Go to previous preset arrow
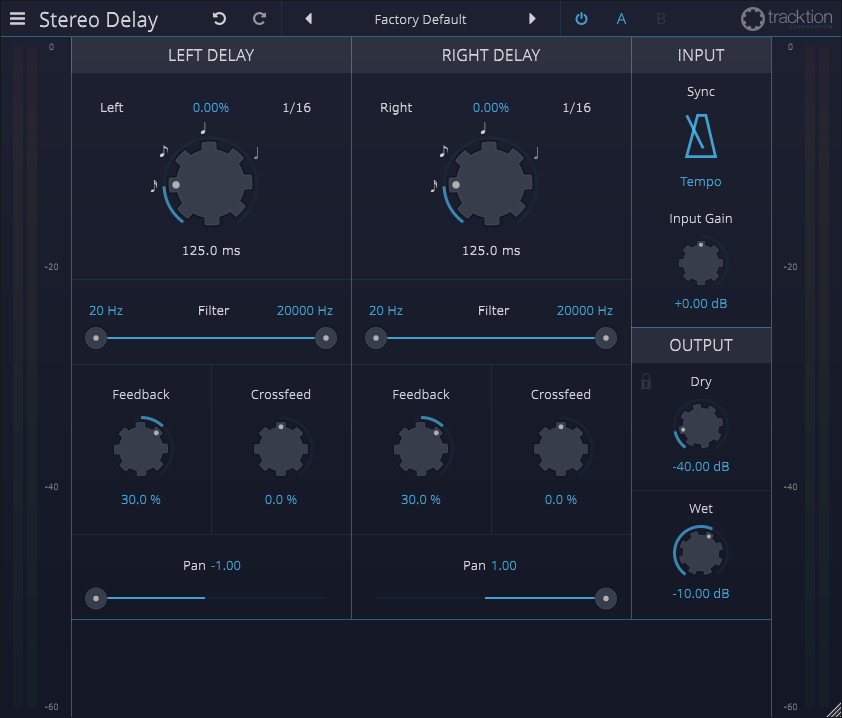Viewport: 842px width, 718px height. coord(308,19)
